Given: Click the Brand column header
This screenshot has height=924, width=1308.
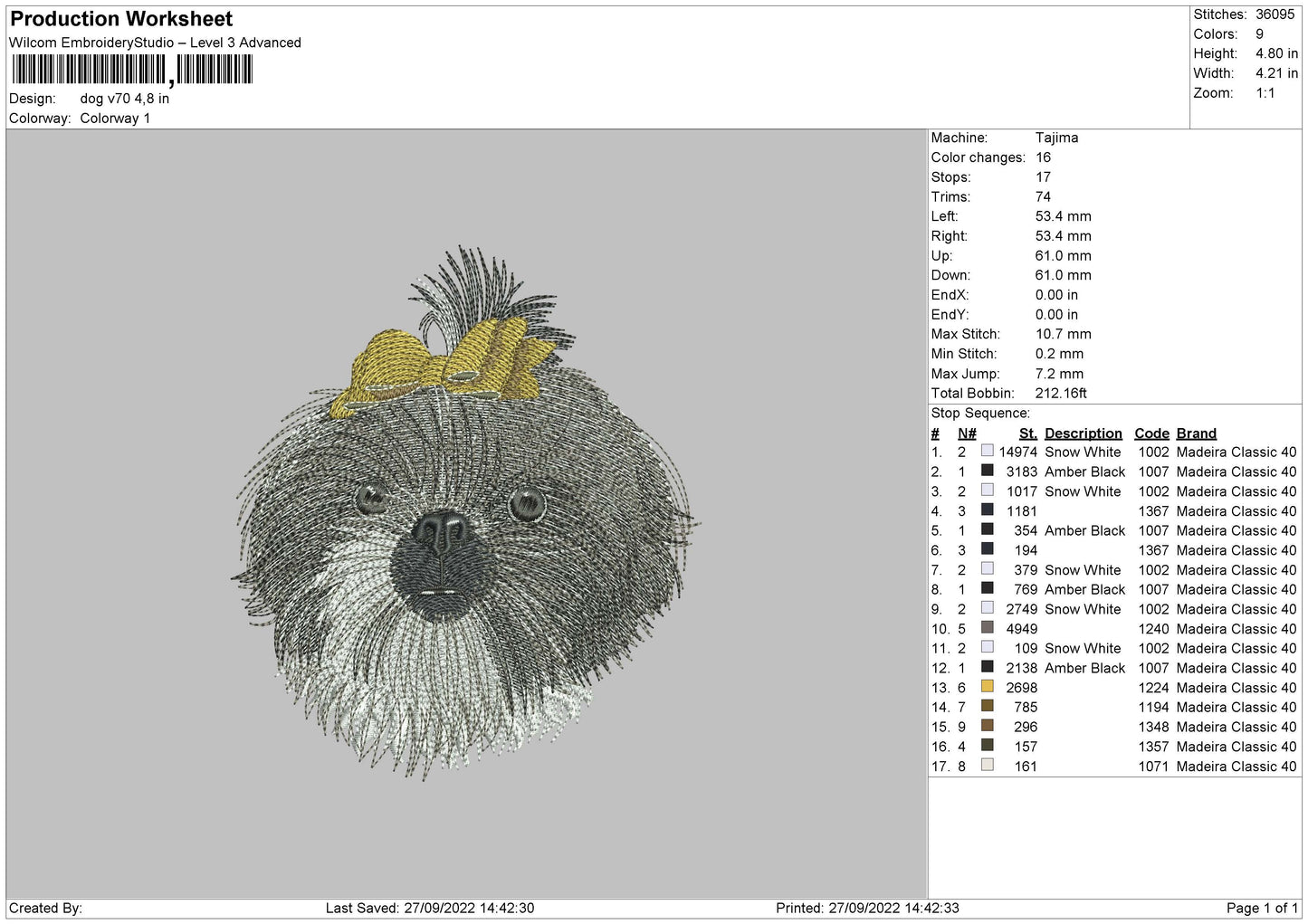Looking at the screenshot, I should (x=1196, y=433).
